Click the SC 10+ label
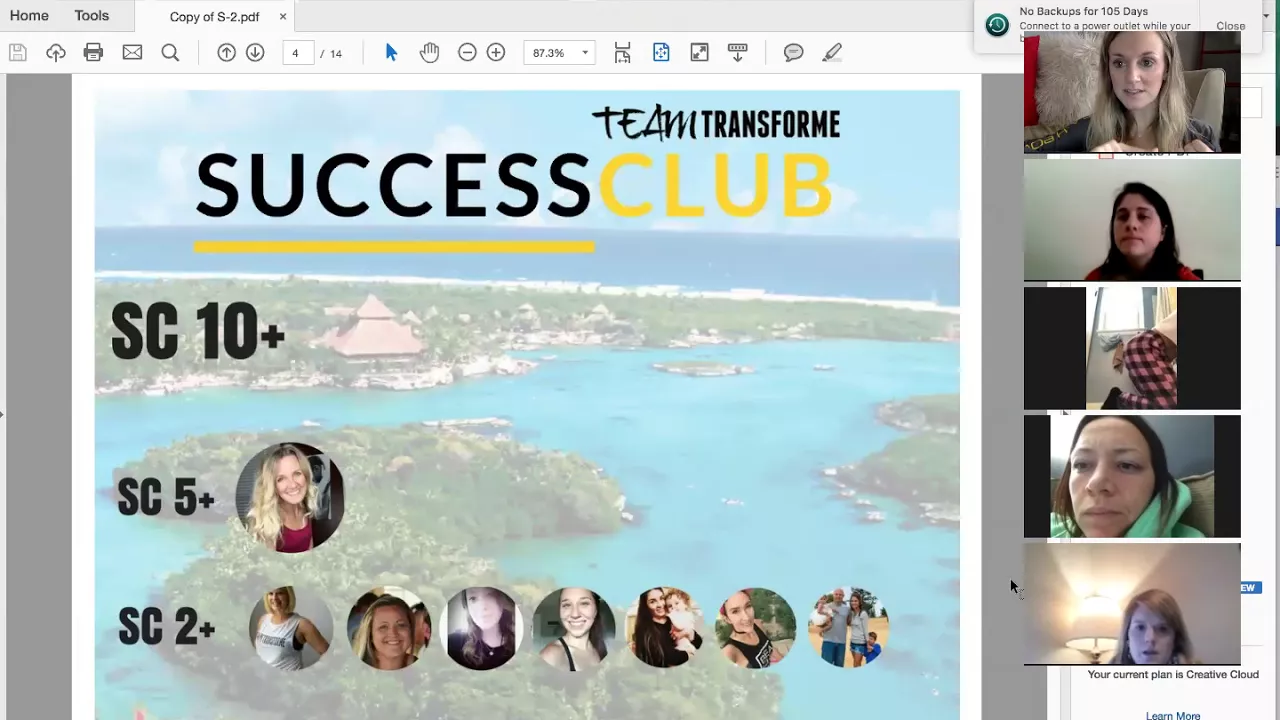1280x720 pixels. click(x=198, y=332)
